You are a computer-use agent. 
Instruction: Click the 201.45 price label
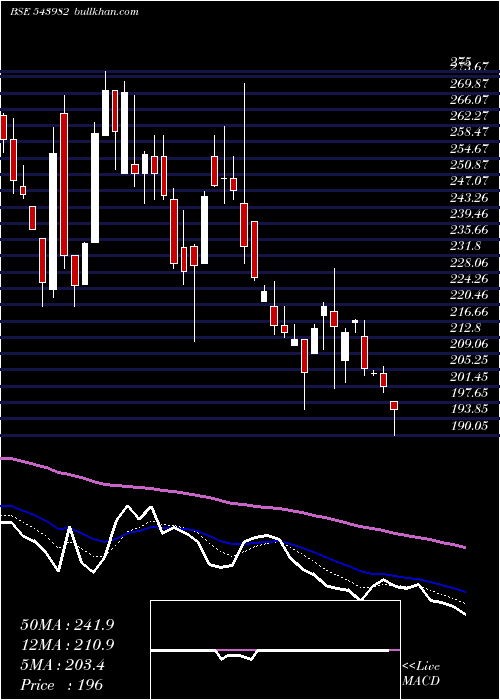(470, 377)
